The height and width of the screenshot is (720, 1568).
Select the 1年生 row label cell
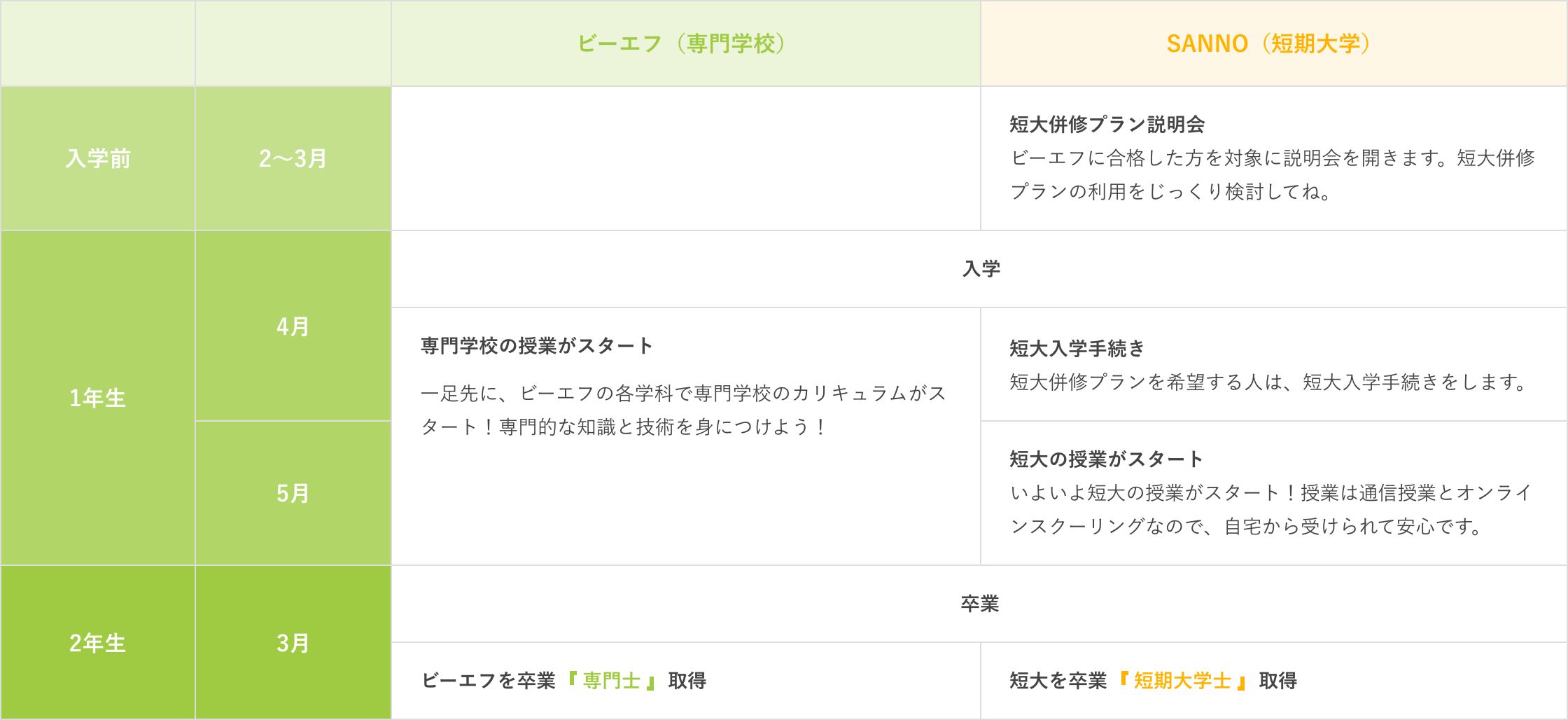pos(98,398)
